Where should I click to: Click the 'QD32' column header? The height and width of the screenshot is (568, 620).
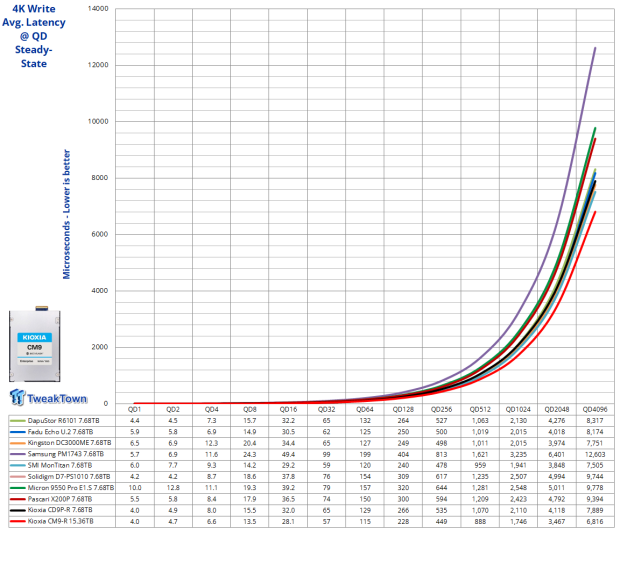coord(327,409)
